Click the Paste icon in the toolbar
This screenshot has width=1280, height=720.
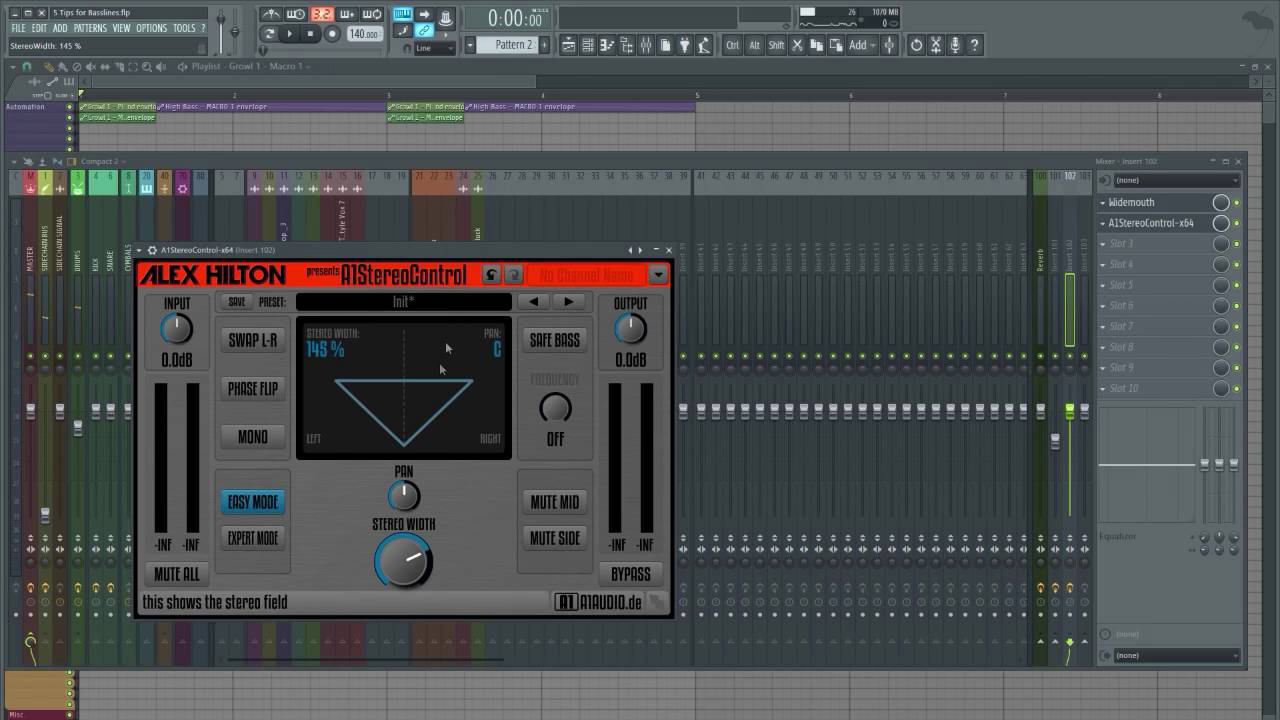[x=836, y=45]
